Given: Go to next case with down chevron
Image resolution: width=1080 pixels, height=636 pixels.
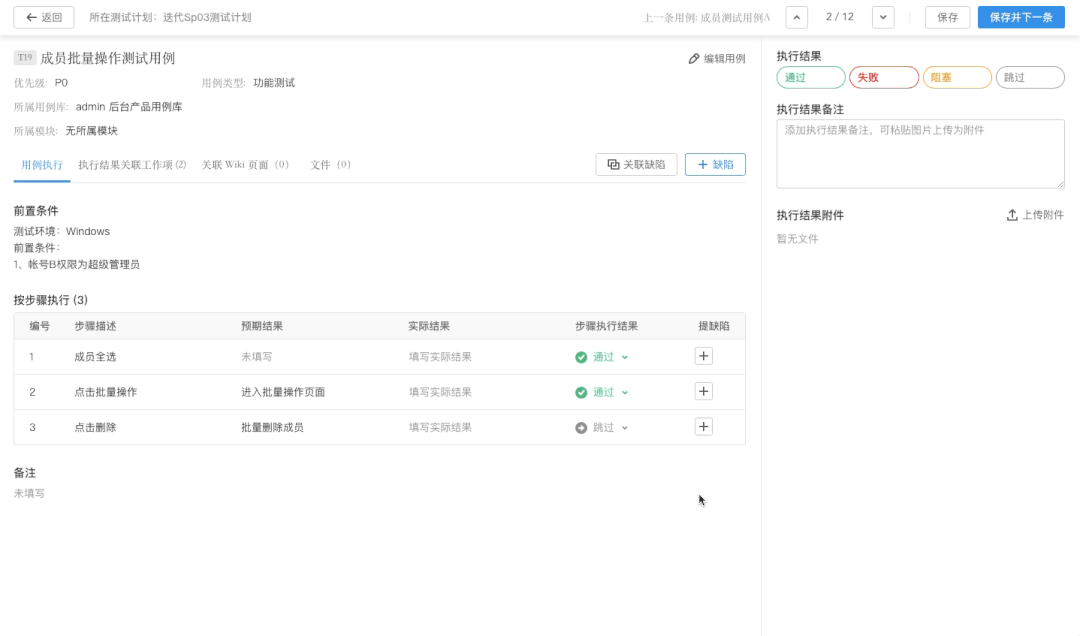Looking at the screenshot, I should click(x=883, y=17).
